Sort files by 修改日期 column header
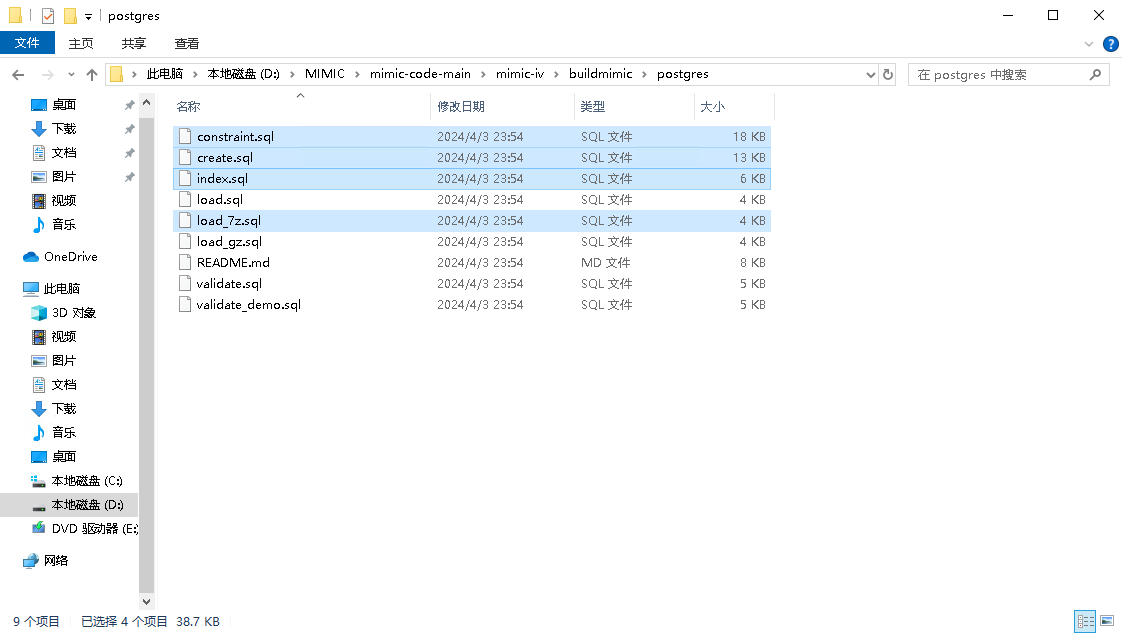The image size is (1122, 634). (x=461, y=106)
